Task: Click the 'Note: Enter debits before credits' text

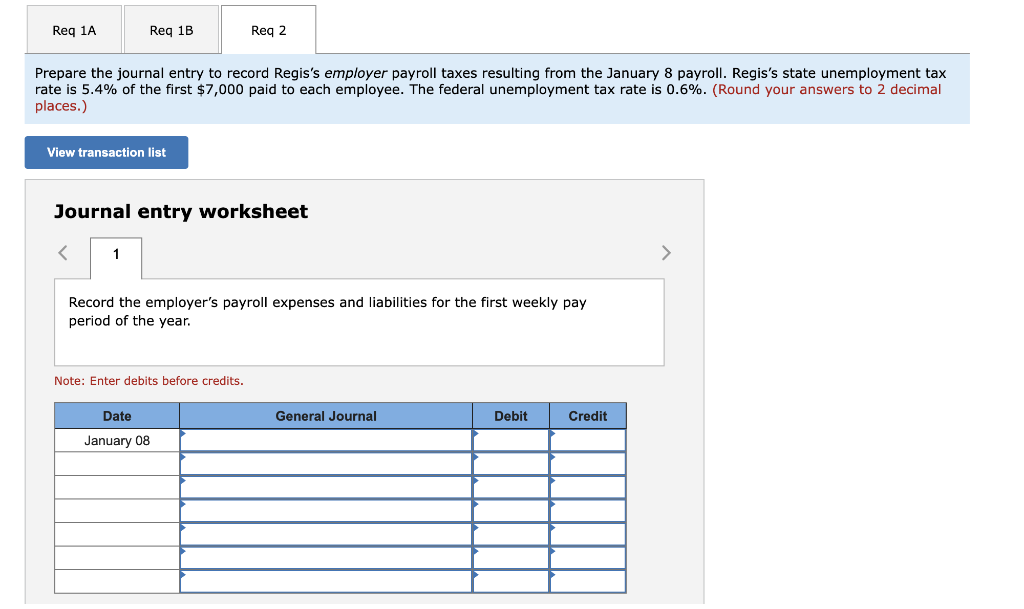Action: [149, 381]
